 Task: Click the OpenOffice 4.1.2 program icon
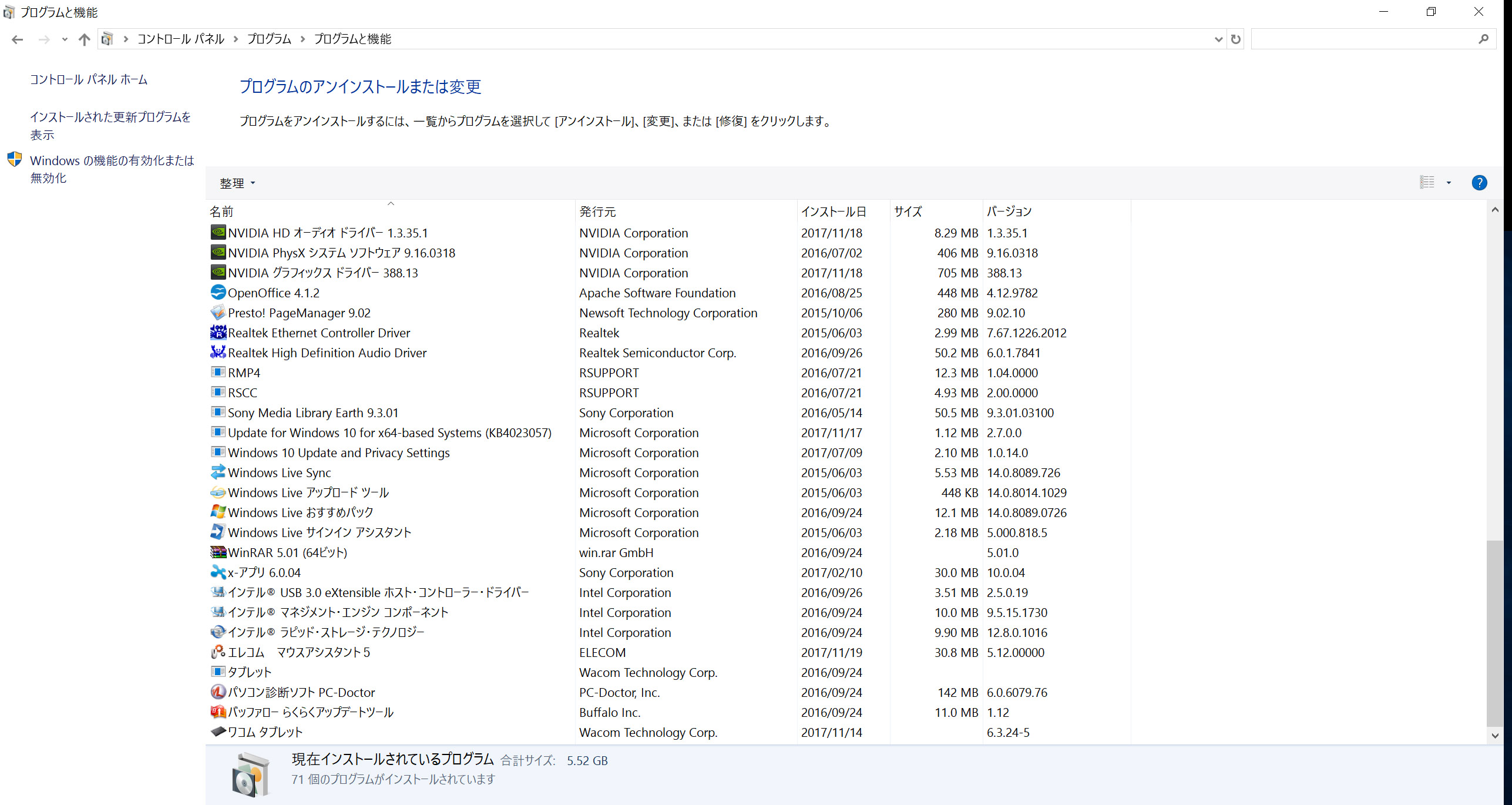coord(218,292)
